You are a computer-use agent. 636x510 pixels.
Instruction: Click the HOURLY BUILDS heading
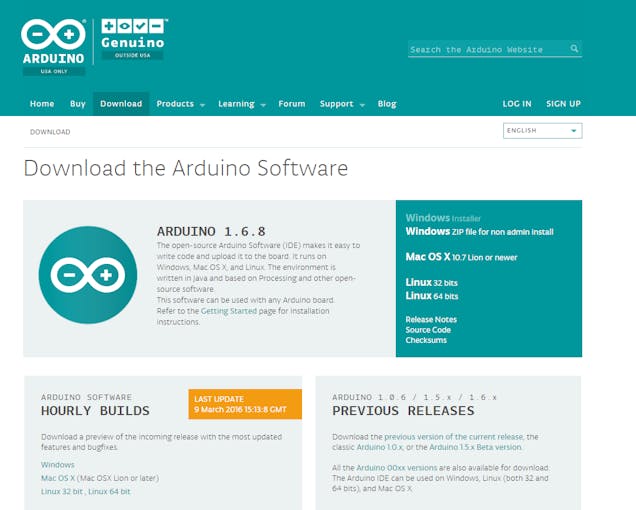(95, 411)
